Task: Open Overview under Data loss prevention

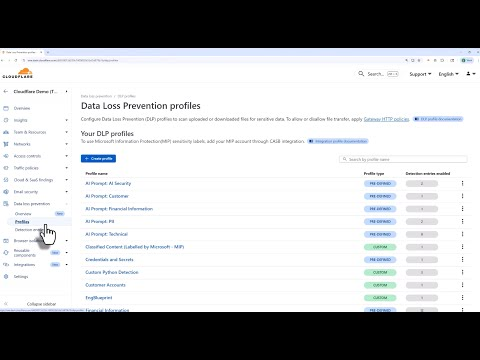Action: [x=23, y=214]
